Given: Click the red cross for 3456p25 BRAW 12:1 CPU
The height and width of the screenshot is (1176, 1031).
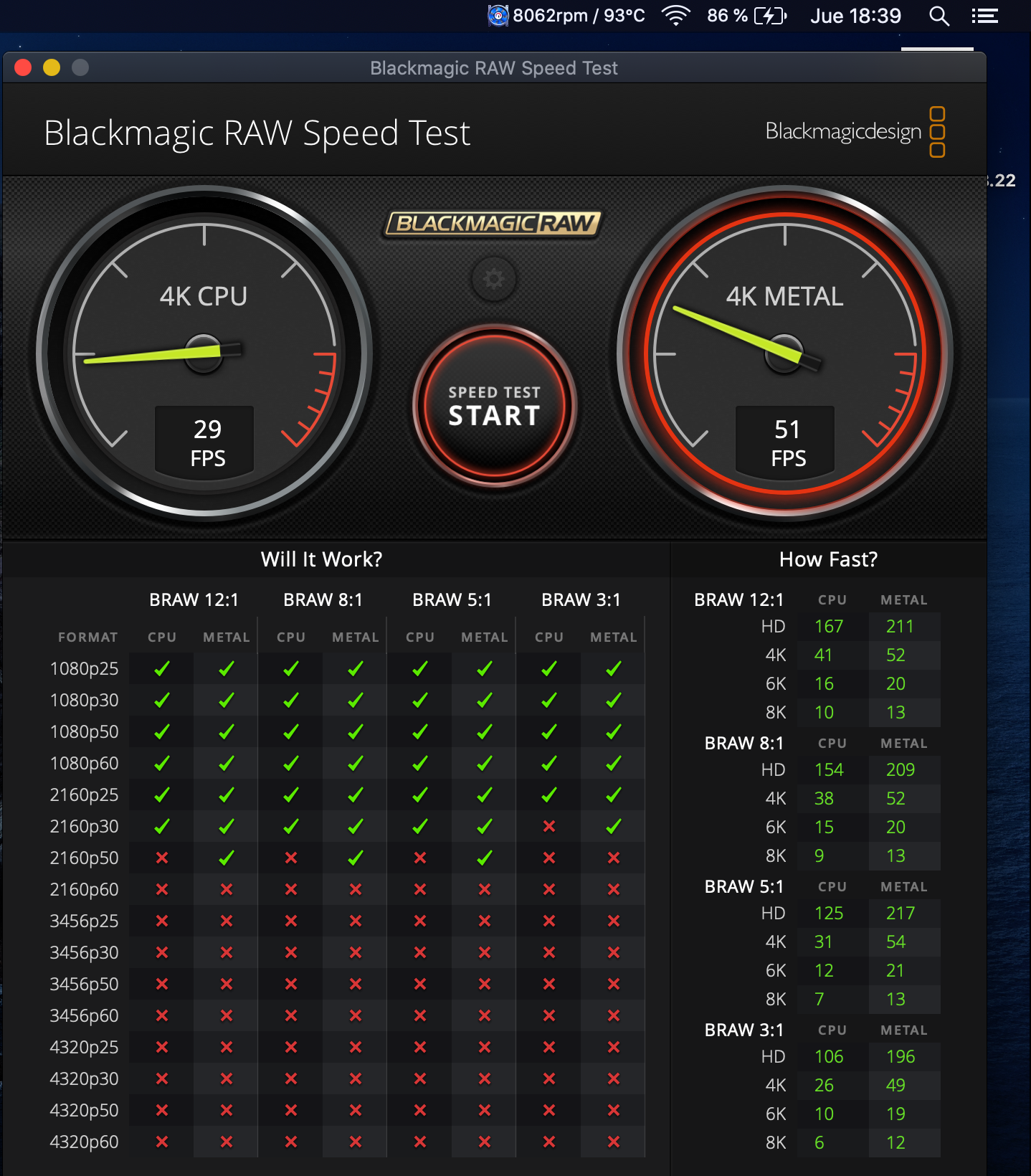Looking at the screenshot, I should click(x=162, y=921).
